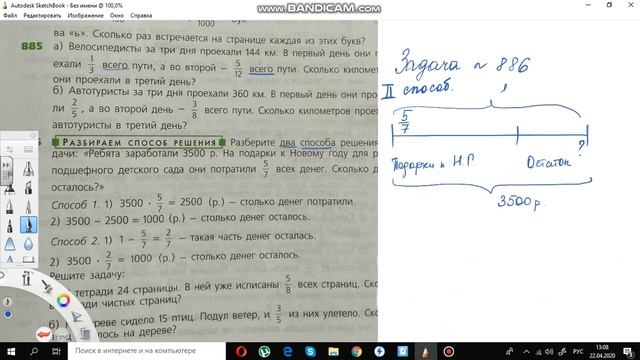Screen dimensions: 640x360
Task: Click the volume speaker tray icon
Action: tap(549, 351)
